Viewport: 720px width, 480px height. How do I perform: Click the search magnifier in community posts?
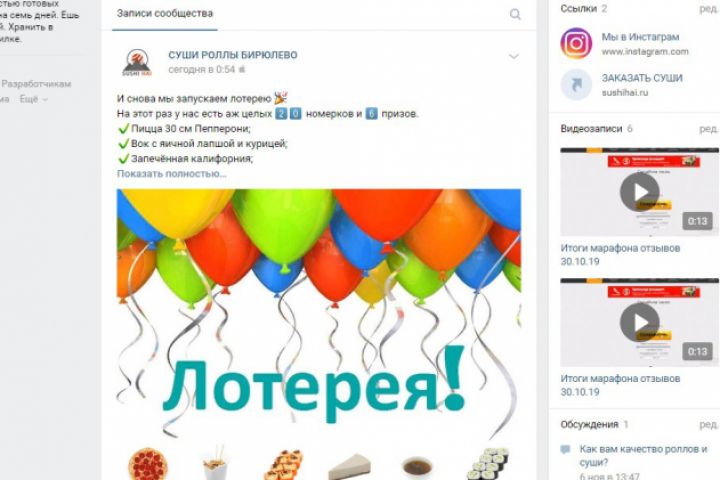[515, 14]
